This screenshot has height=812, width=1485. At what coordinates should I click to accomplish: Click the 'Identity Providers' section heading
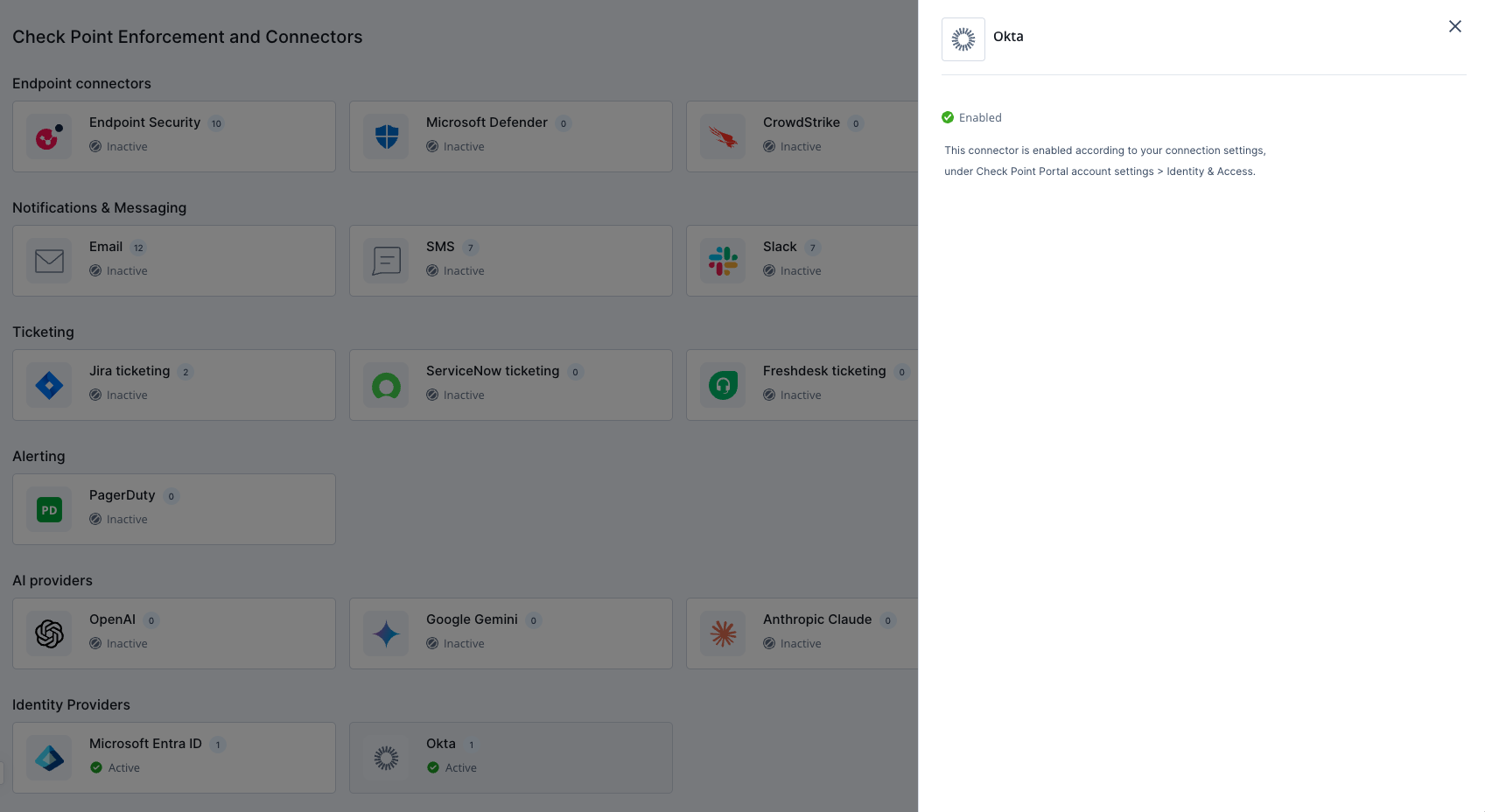tap(71, 704)
